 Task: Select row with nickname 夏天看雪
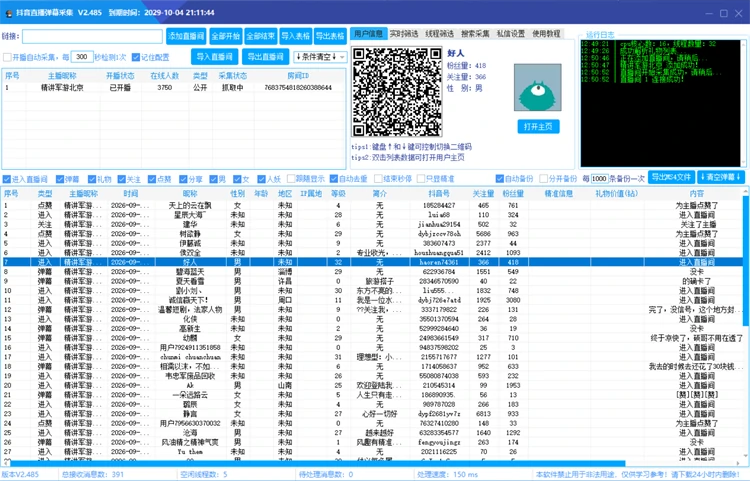(372, 281)
